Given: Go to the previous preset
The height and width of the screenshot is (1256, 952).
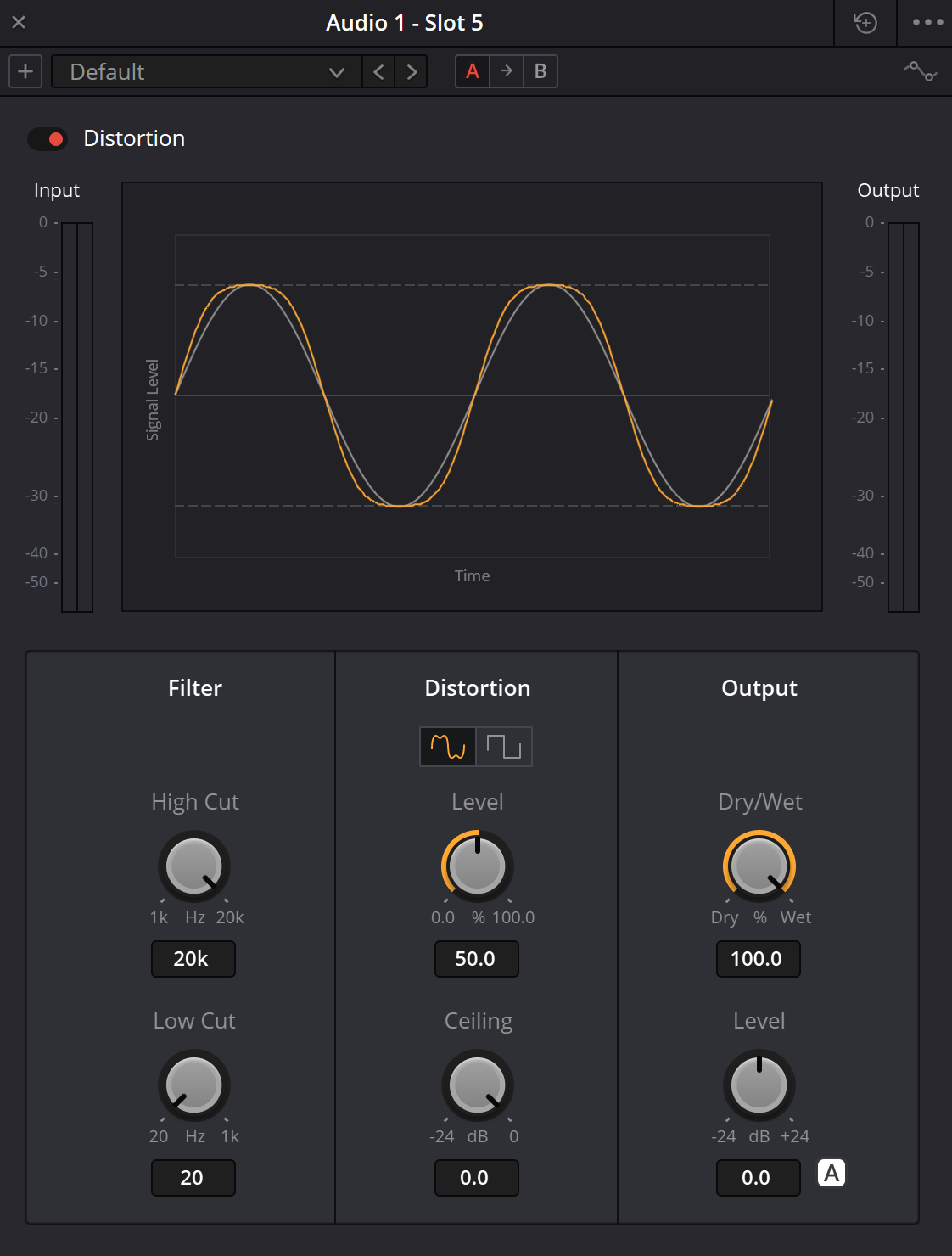Looking at the screenshot, I should [x=378, y=71].
